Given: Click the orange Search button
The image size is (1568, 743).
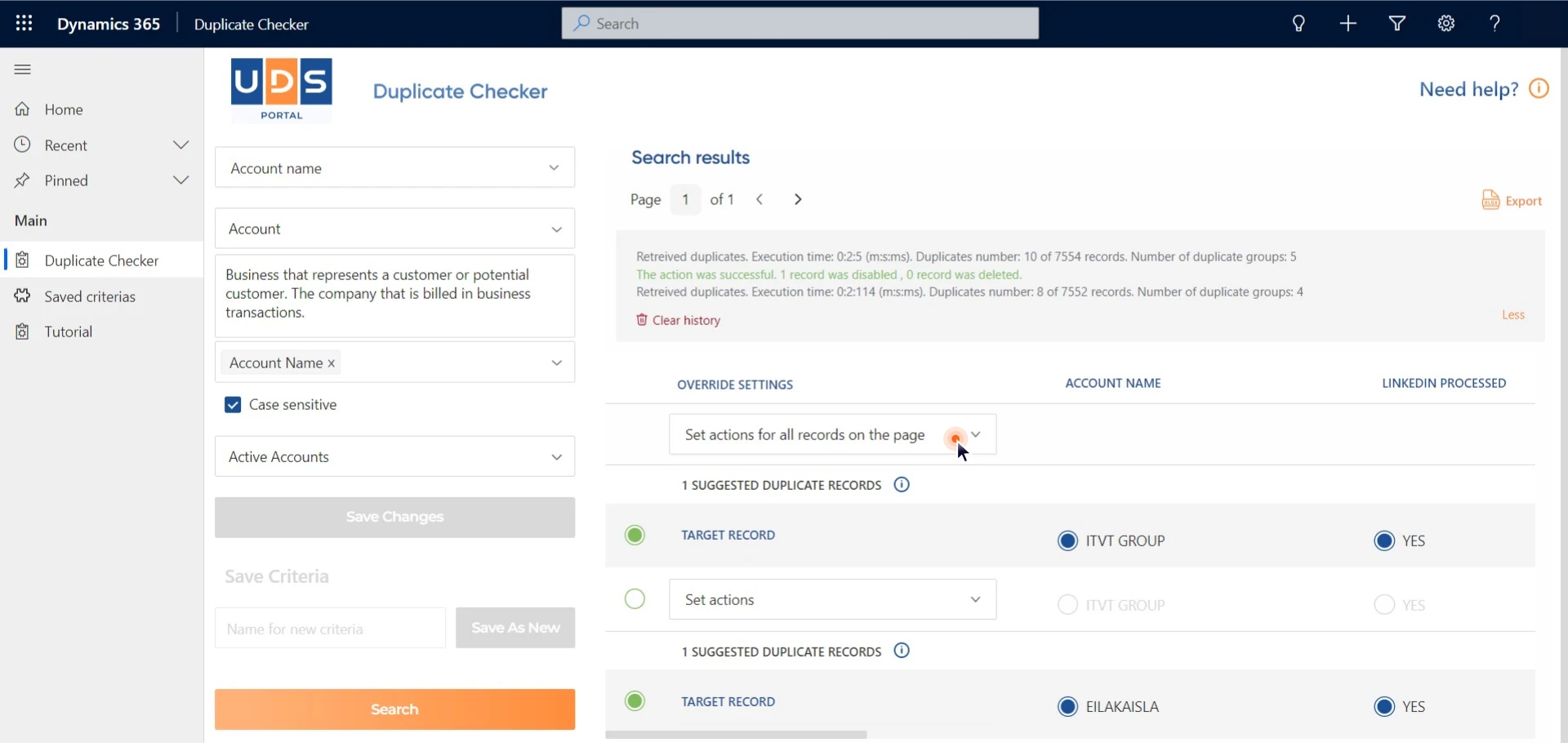Looking at the screenshot, I should pyautogui.click(x=394, y=709).
